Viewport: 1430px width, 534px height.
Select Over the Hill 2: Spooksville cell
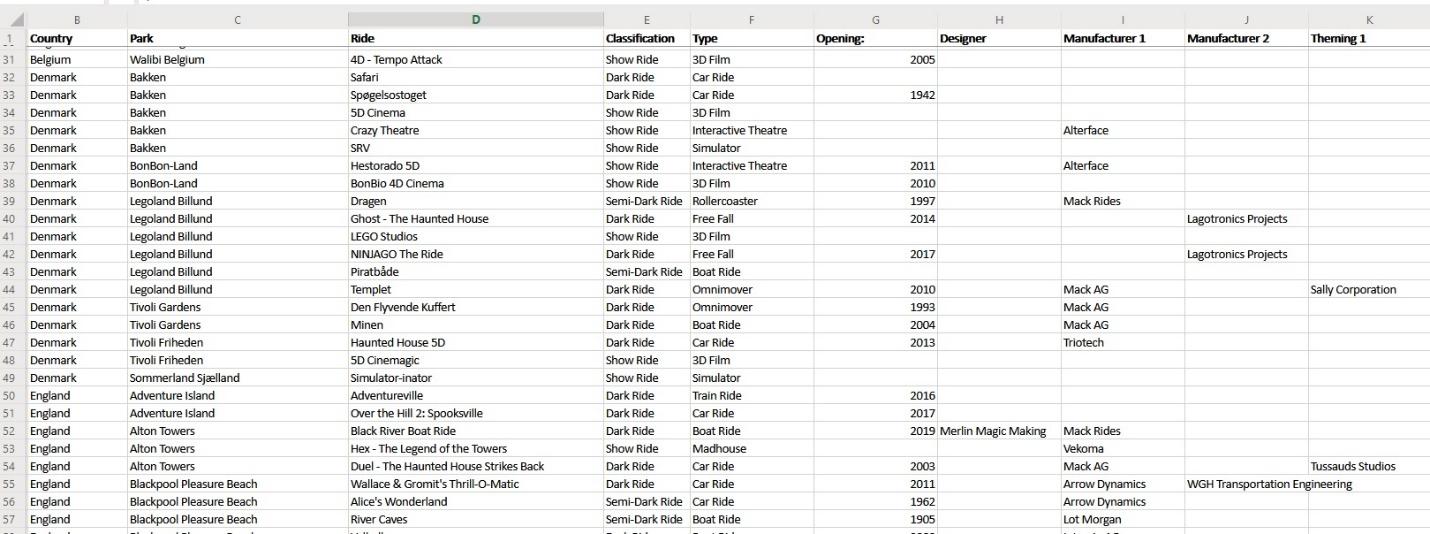coord(476,413)
